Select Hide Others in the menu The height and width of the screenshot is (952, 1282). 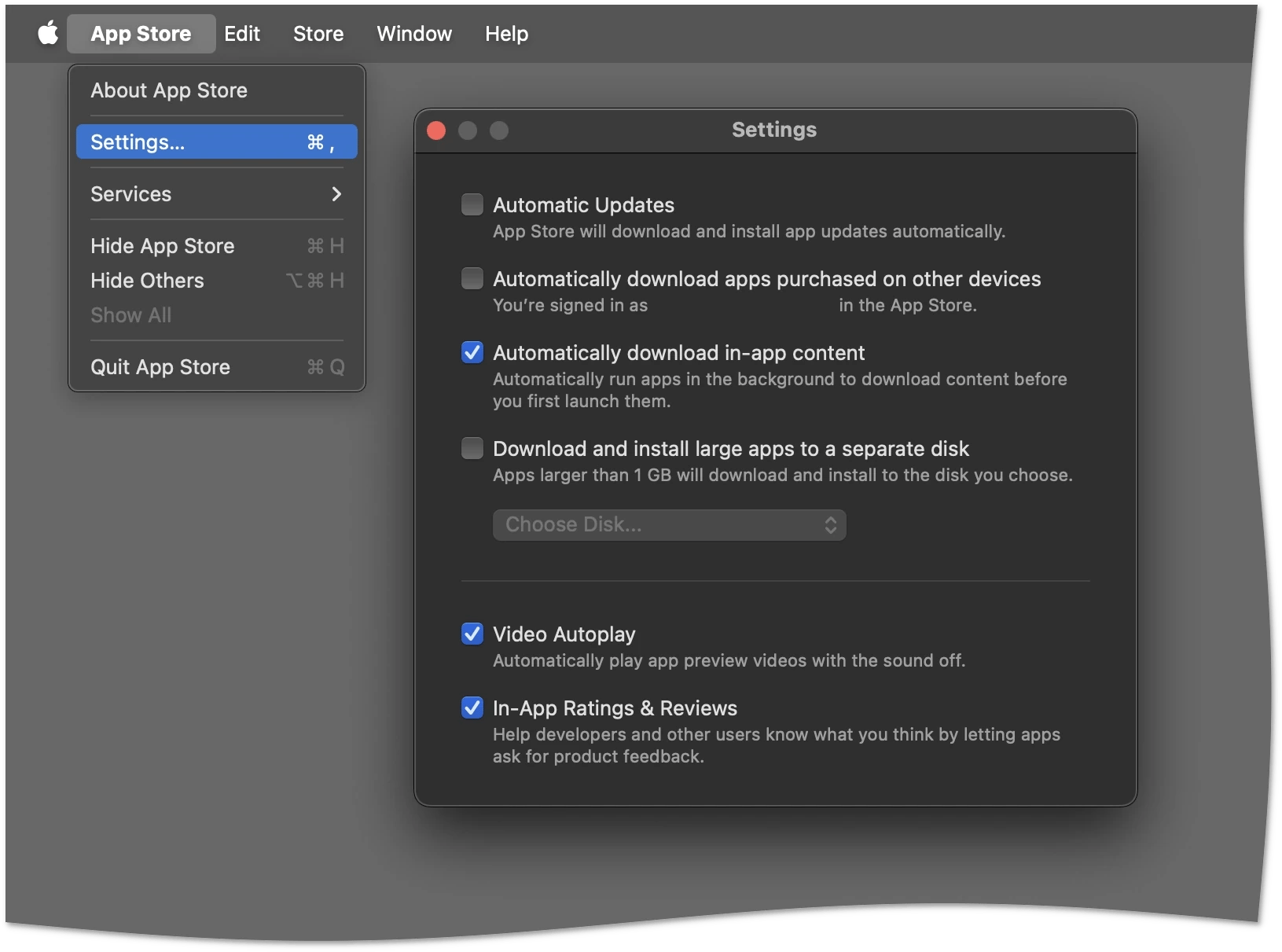pyautogui.click(x=217, y=281)
